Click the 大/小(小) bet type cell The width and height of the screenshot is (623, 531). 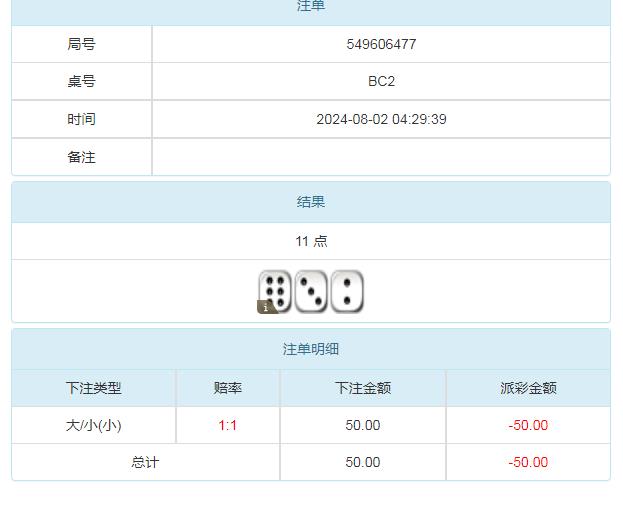93,425
